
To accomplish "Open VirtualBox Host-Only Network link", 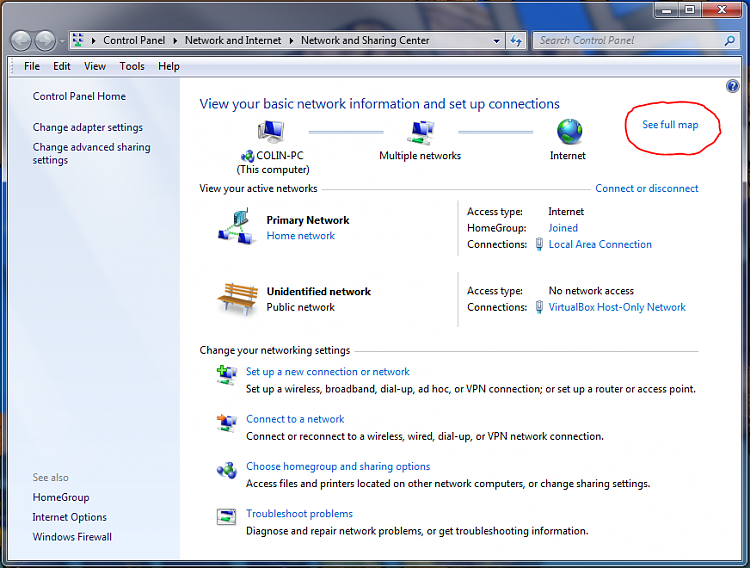I will (617, 307).
